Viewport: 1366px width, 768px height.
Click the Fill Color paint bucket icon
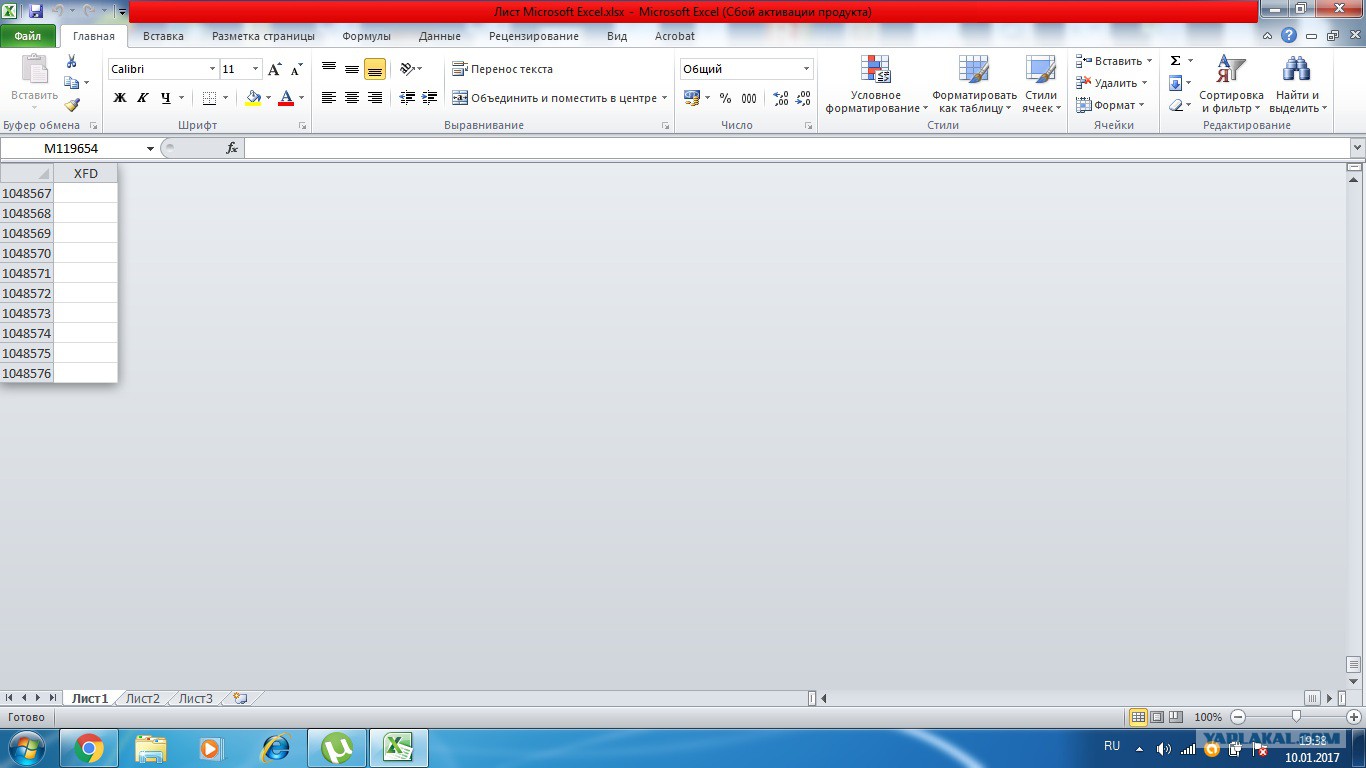coord(253,98)
